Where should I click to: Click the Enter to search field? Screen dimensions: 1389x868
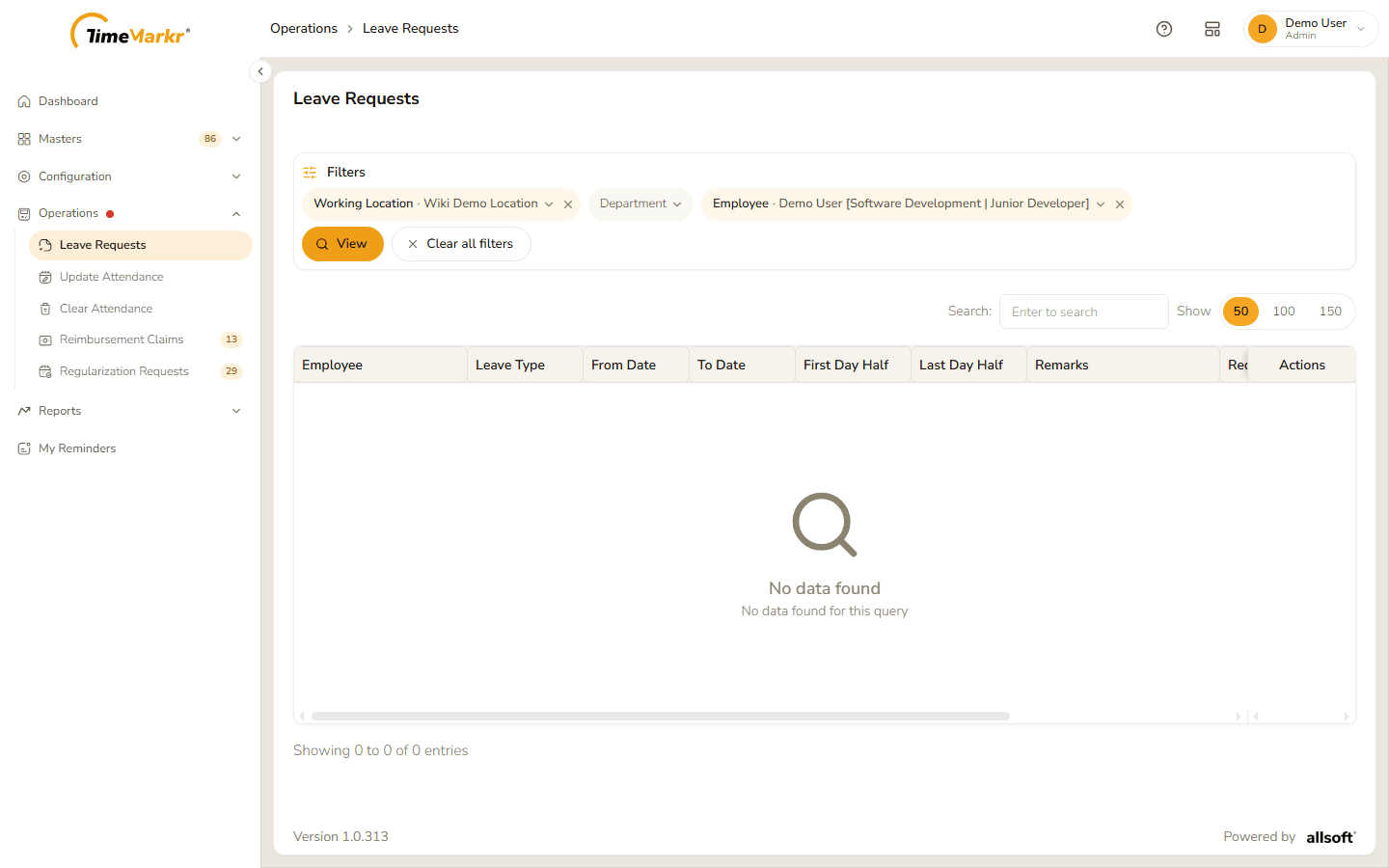[x=1084, y=312]
